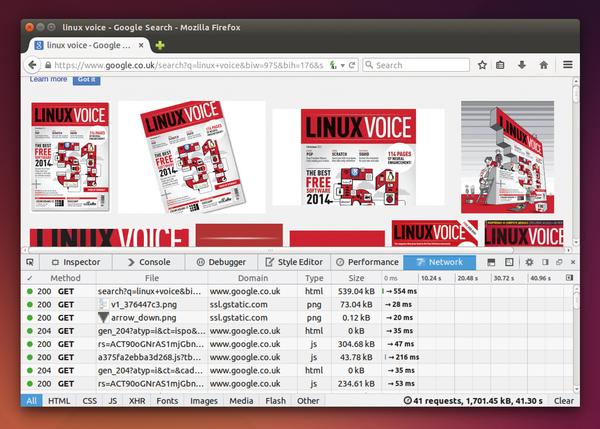Click in the browser Search box
This screenshot has height=429, width=600.
point(416,65)
